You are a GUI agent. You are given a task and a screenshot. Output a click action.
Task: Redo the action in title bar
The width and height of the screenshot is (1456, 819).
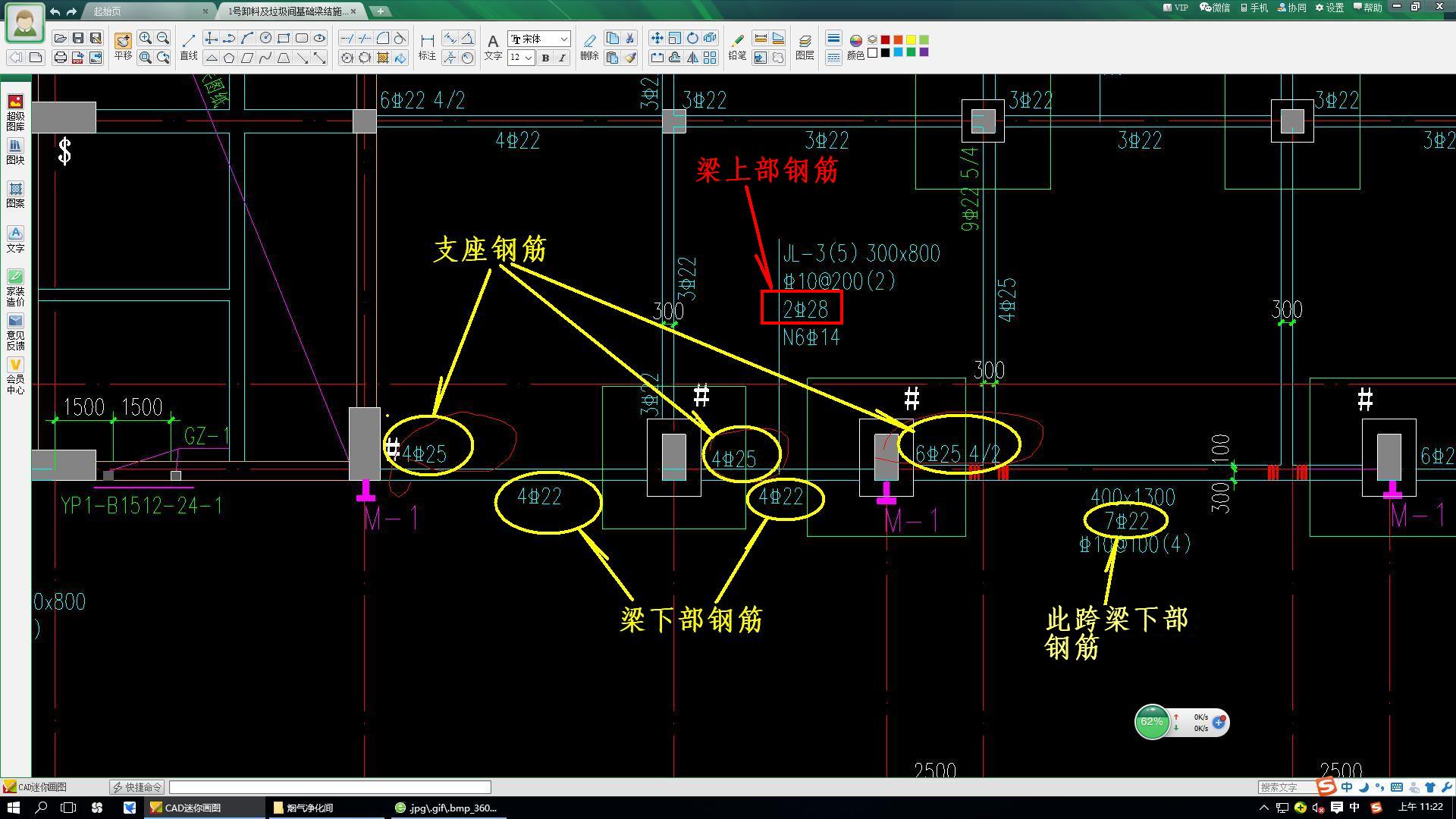[72, 11]
